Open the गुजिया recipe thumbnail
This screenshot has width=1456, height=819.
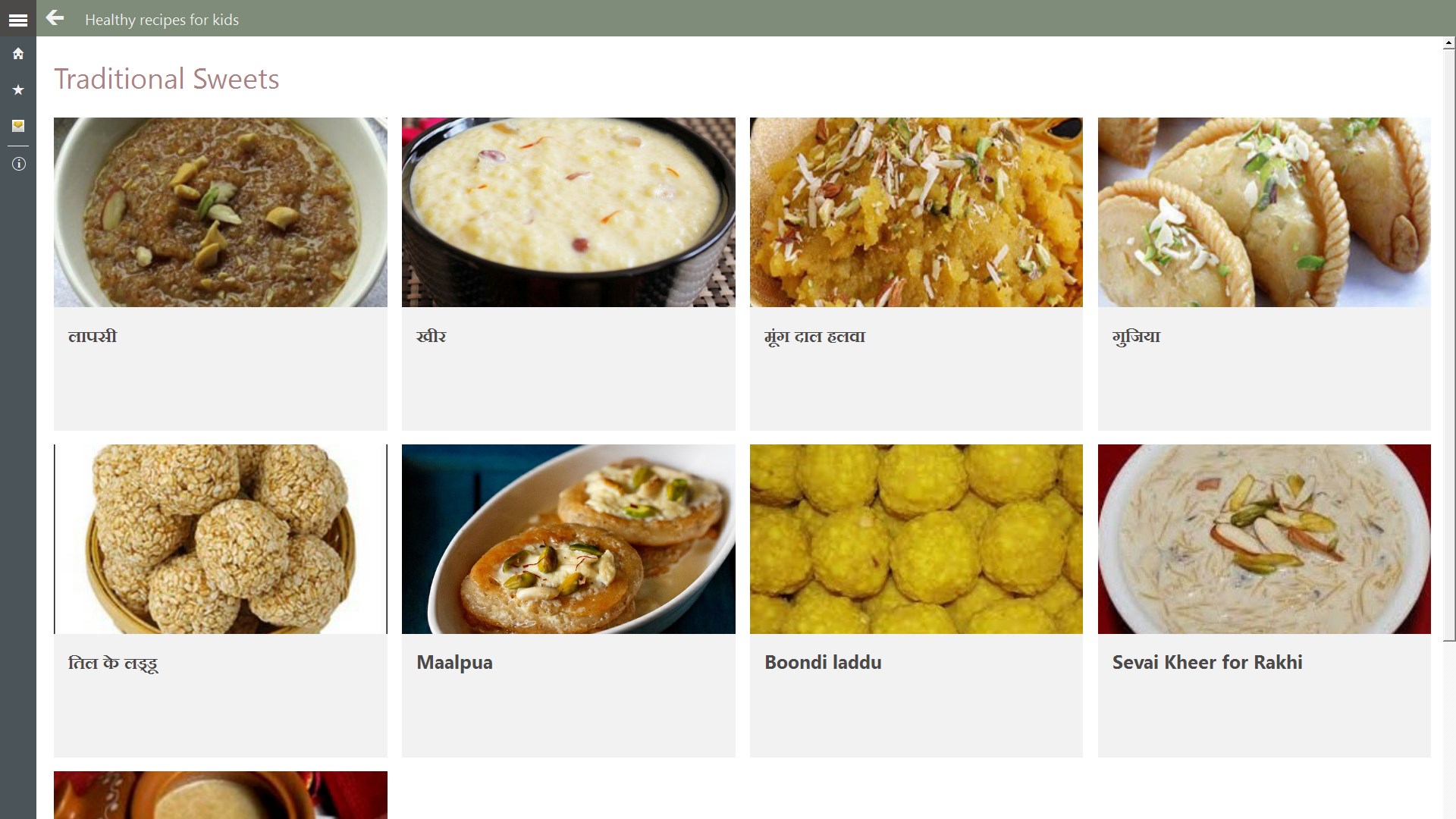point(1264,212)
